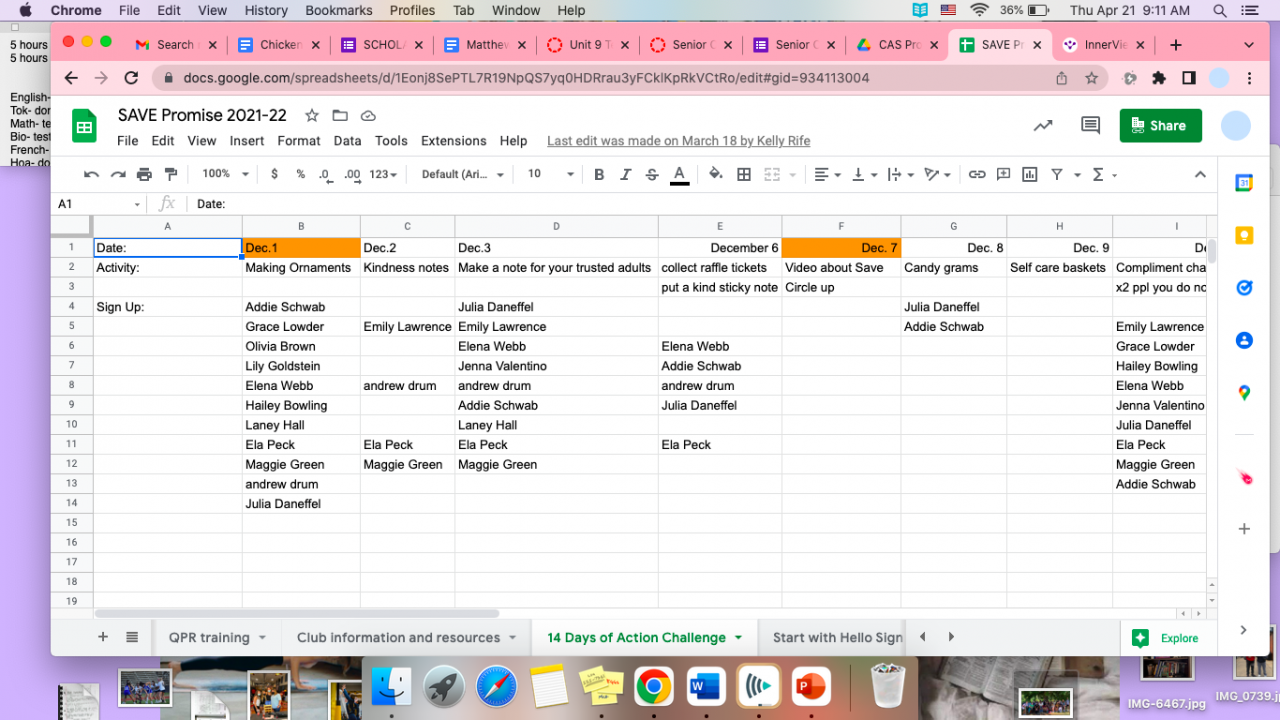Open the text color picker
1280x720 pixels.
(679, 174)
